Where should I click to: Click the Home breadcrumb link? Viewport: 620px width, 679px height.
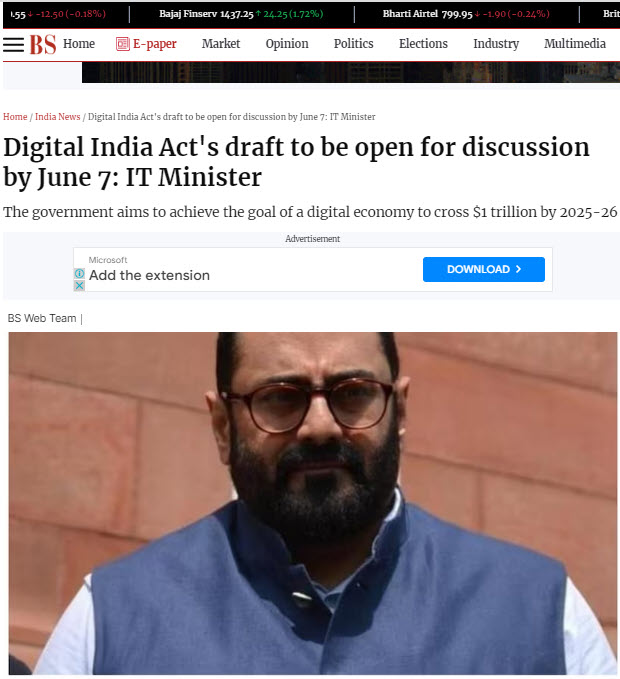(x=15, y=117)
